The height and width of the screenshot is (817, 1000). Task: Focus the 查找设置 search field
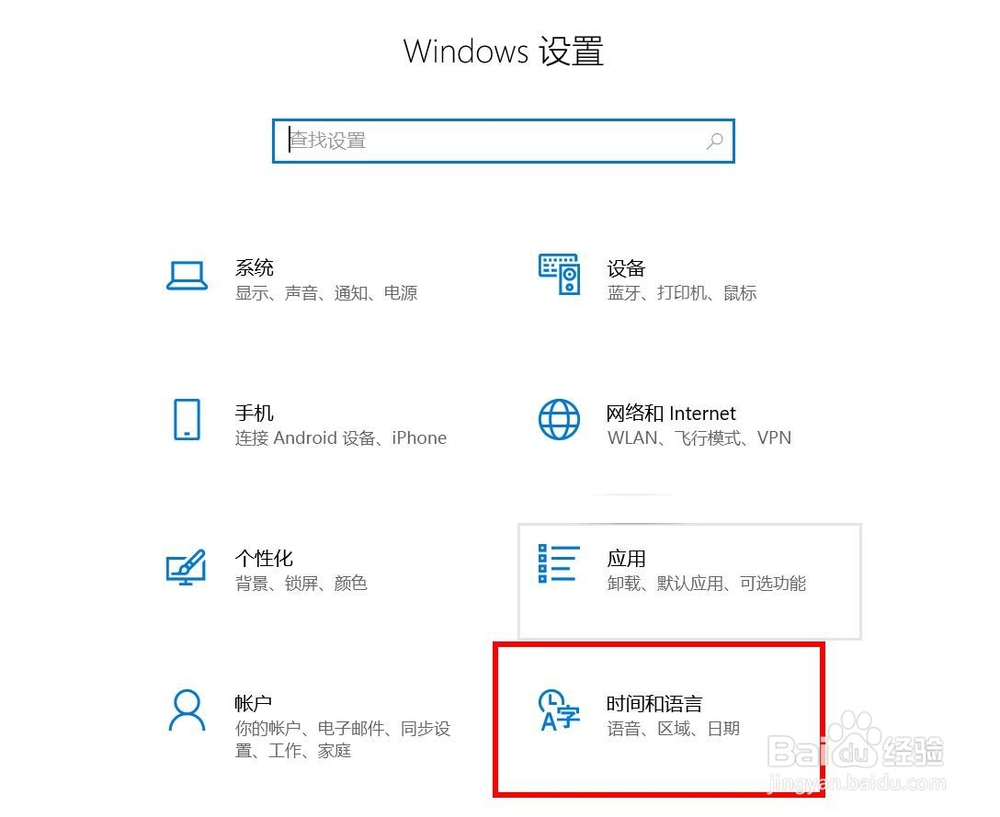[x=503, y=141]
